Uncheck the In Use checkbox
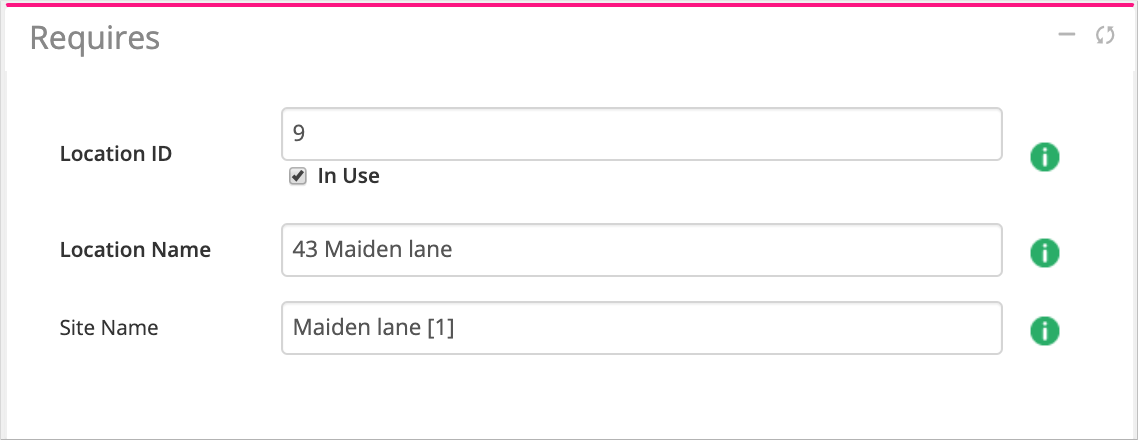Image resolution: width=1138 pixels, height=440 pixels. pos(297,176)
